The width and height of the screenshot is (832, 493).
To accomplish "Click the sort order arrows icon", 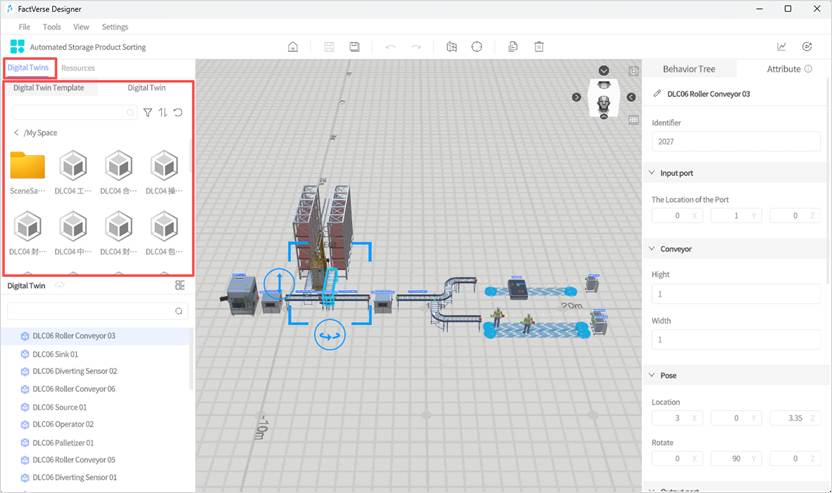I will point(163,113).
